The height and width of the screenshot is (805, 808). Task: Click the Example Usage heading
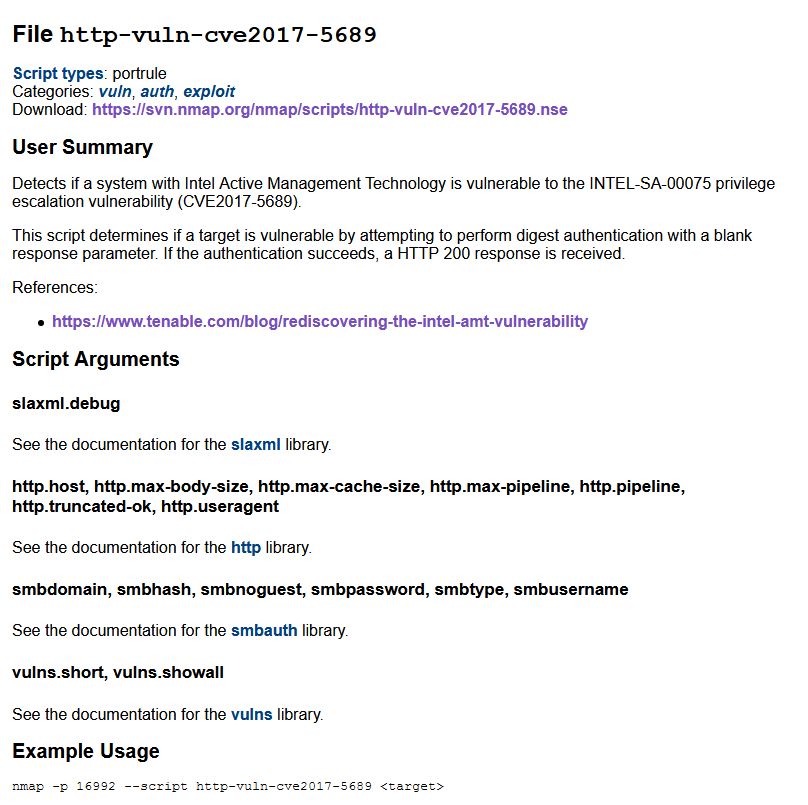(86, 751)
